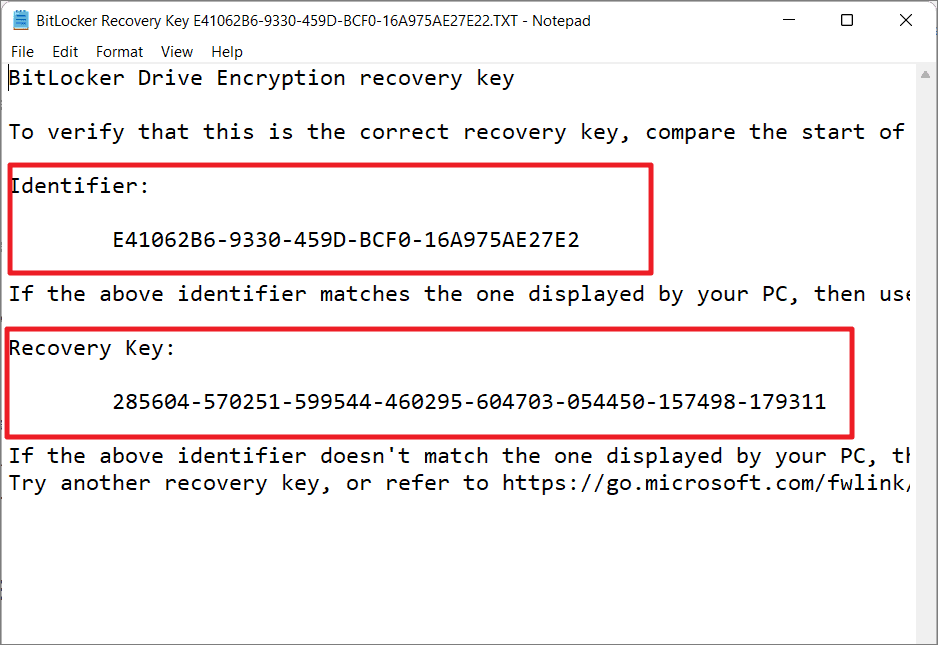Place cursor in the Recovery Key number line
Viewport: 938px width, 645px height.
(x=468, y=401)
